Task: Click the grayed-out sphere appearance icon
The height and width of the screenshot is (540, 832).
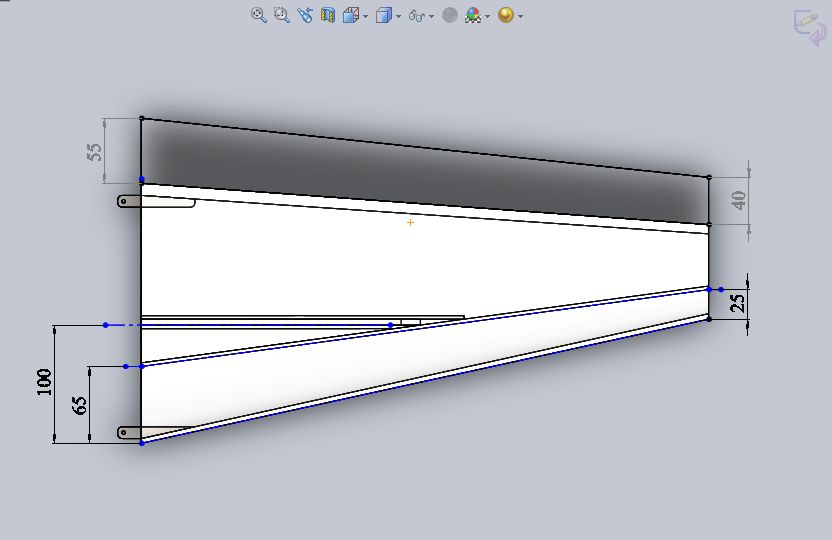Action: tap(450, 15)
